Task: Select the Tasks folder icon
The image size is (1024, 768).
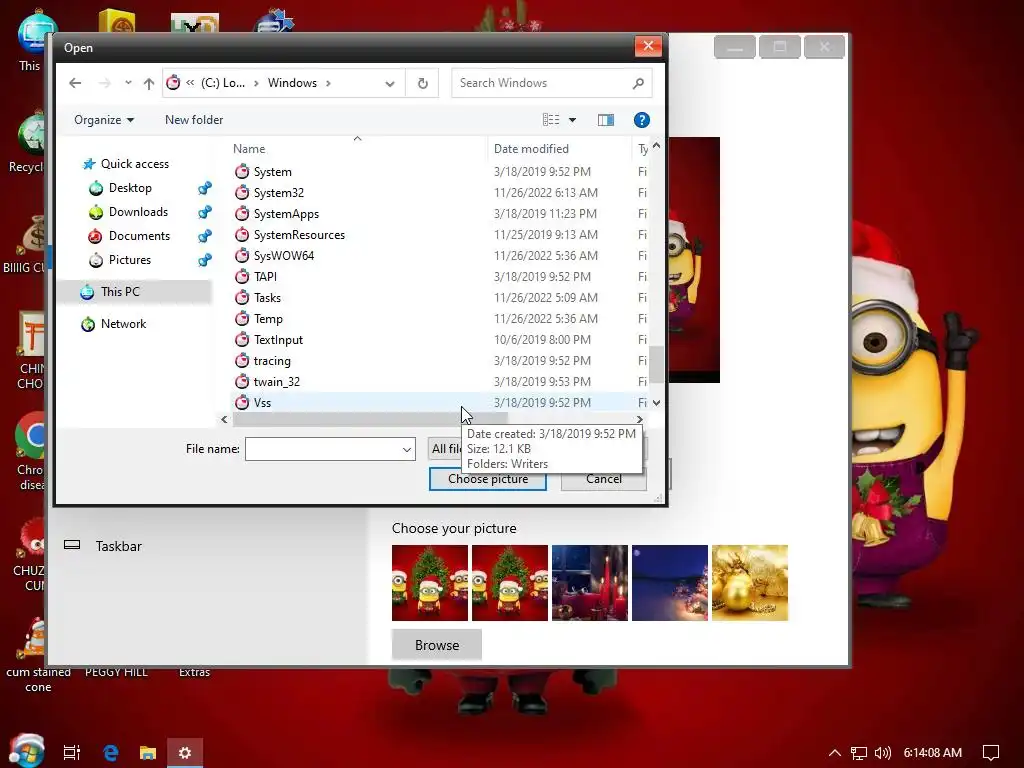Action: tap(242, 298)
